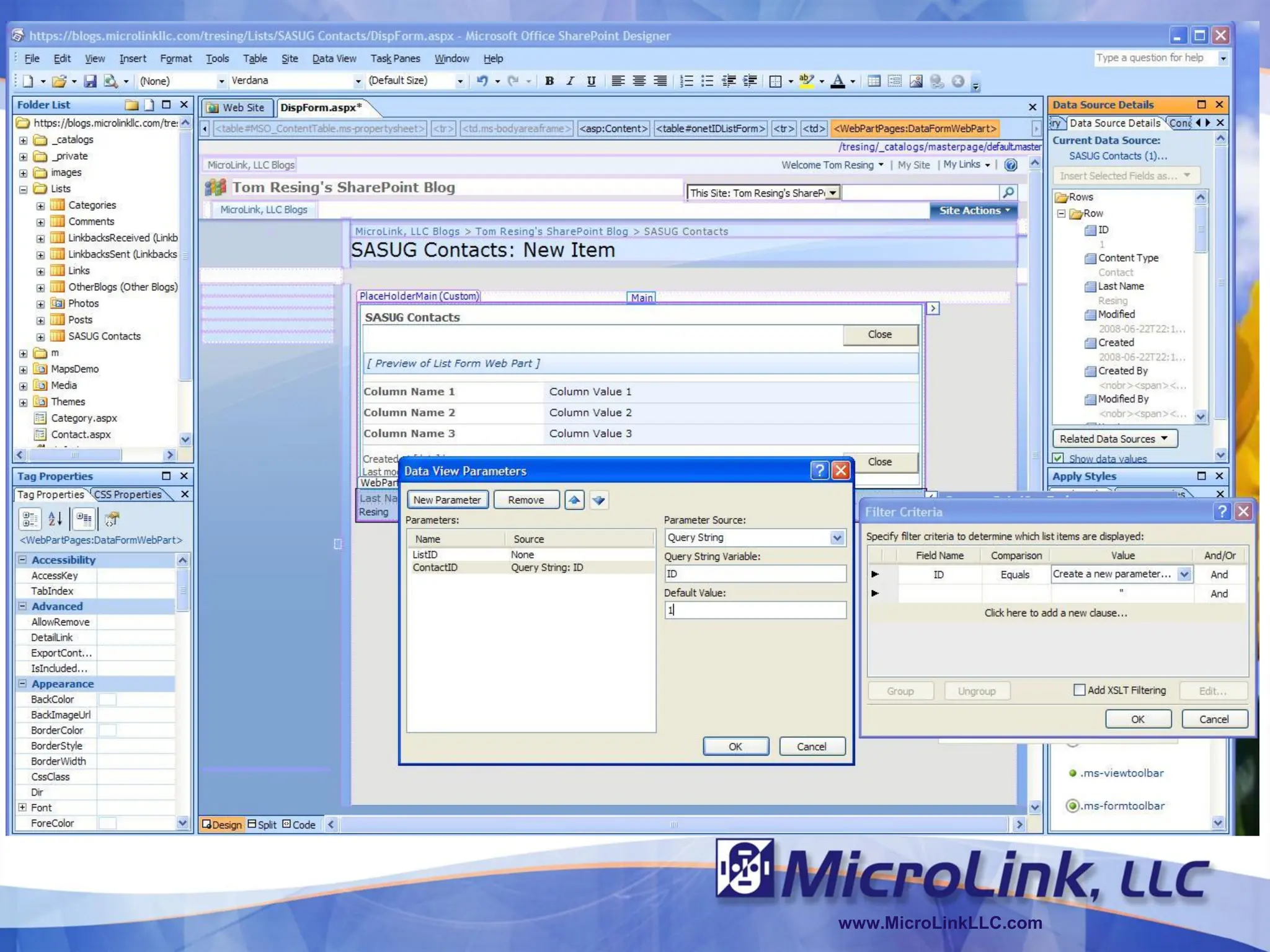Screen dimensions: 1270x952
Task: Toggle the Show data values checkbox
Action: 1059,459
